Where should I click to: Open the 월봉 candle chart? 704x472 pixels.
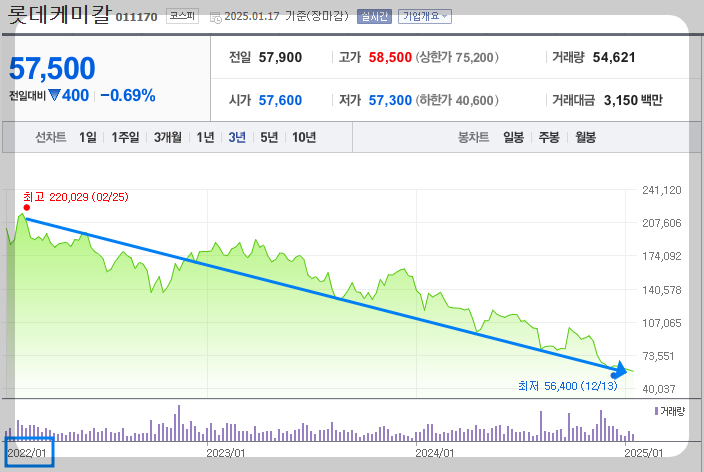coord(585,137)
